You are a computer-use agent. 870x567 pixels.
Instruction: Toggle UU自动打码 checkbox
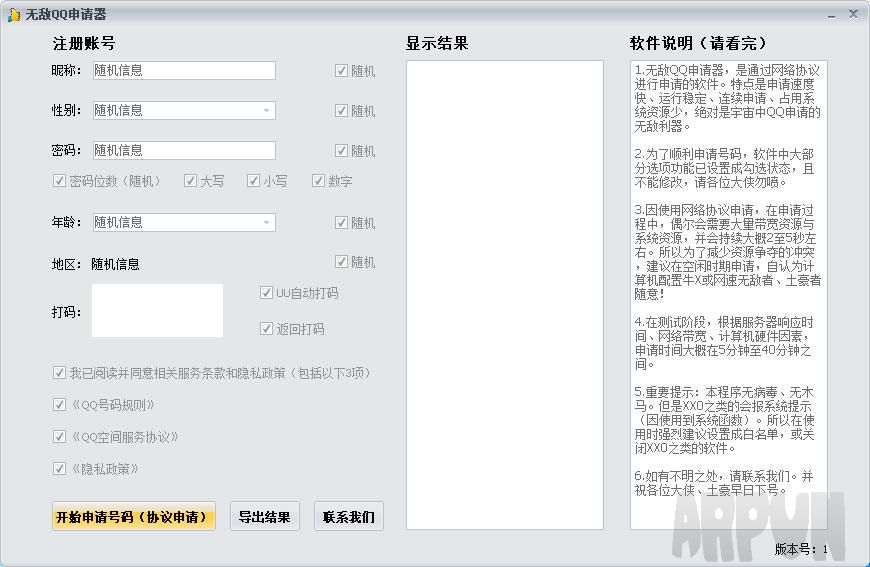tap(266, 292)
